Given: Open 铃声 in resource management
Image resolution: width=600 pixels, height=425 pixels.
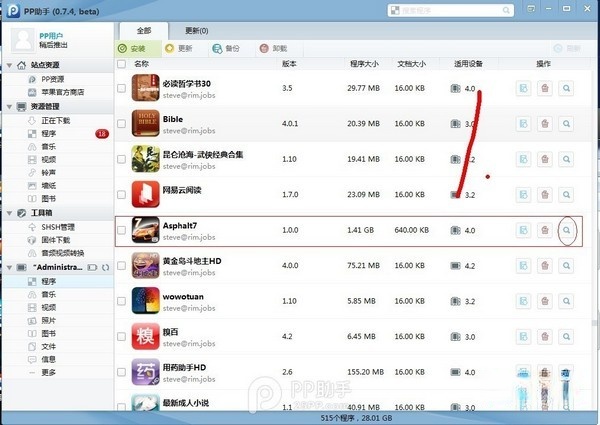Looking at the screenshot, I should click(48, 173).
